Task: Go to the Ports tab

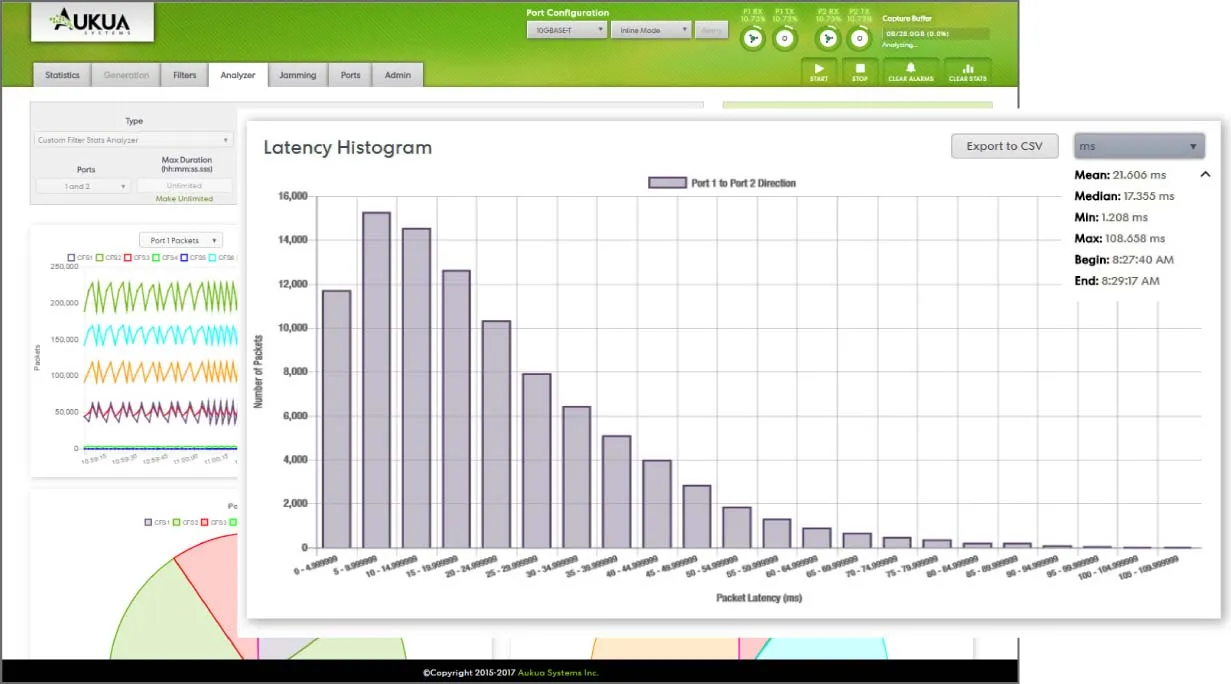Action: (x=350, y=75)
